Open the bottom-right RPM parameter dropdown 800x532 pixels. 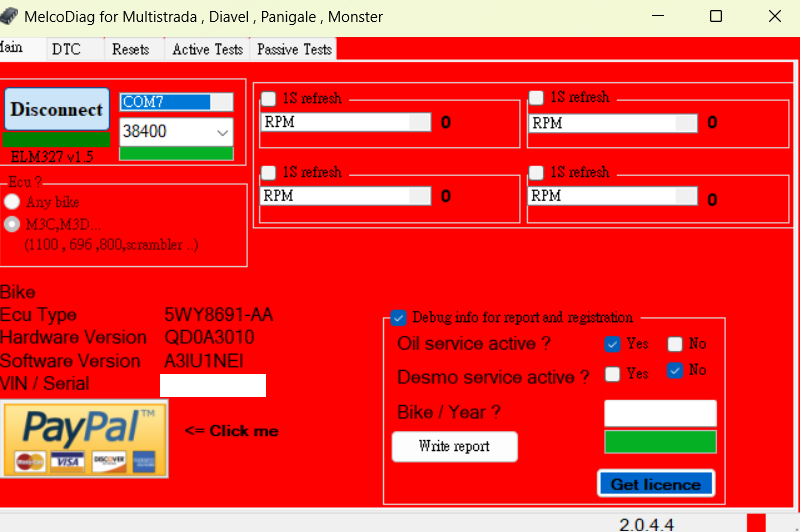click(x=613, y=196)
